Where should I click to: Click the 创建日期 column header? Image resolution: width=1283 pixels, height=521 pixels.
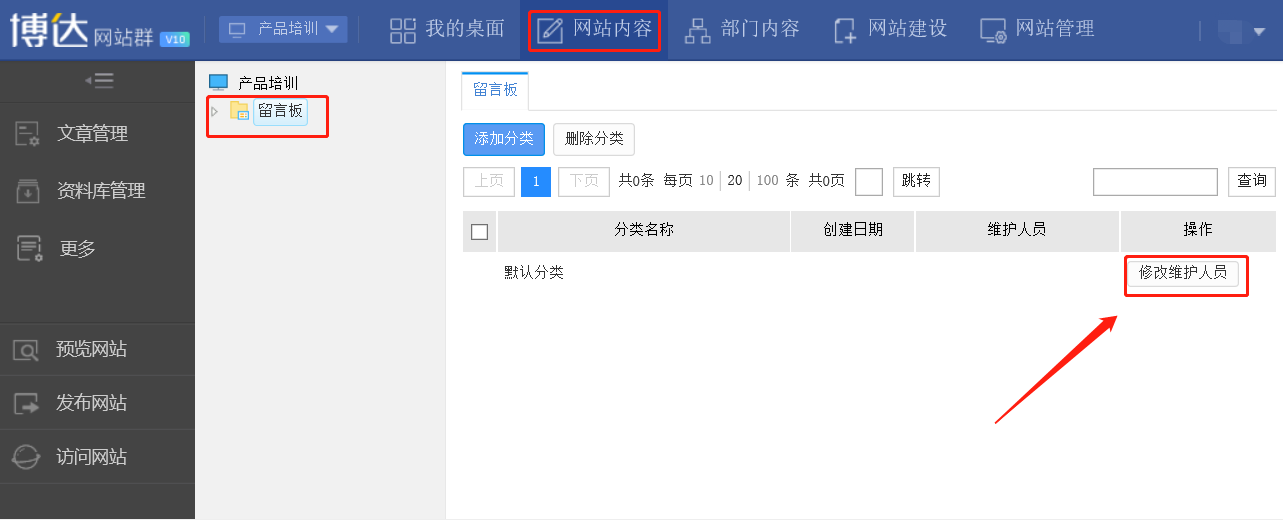pos(853,230)
